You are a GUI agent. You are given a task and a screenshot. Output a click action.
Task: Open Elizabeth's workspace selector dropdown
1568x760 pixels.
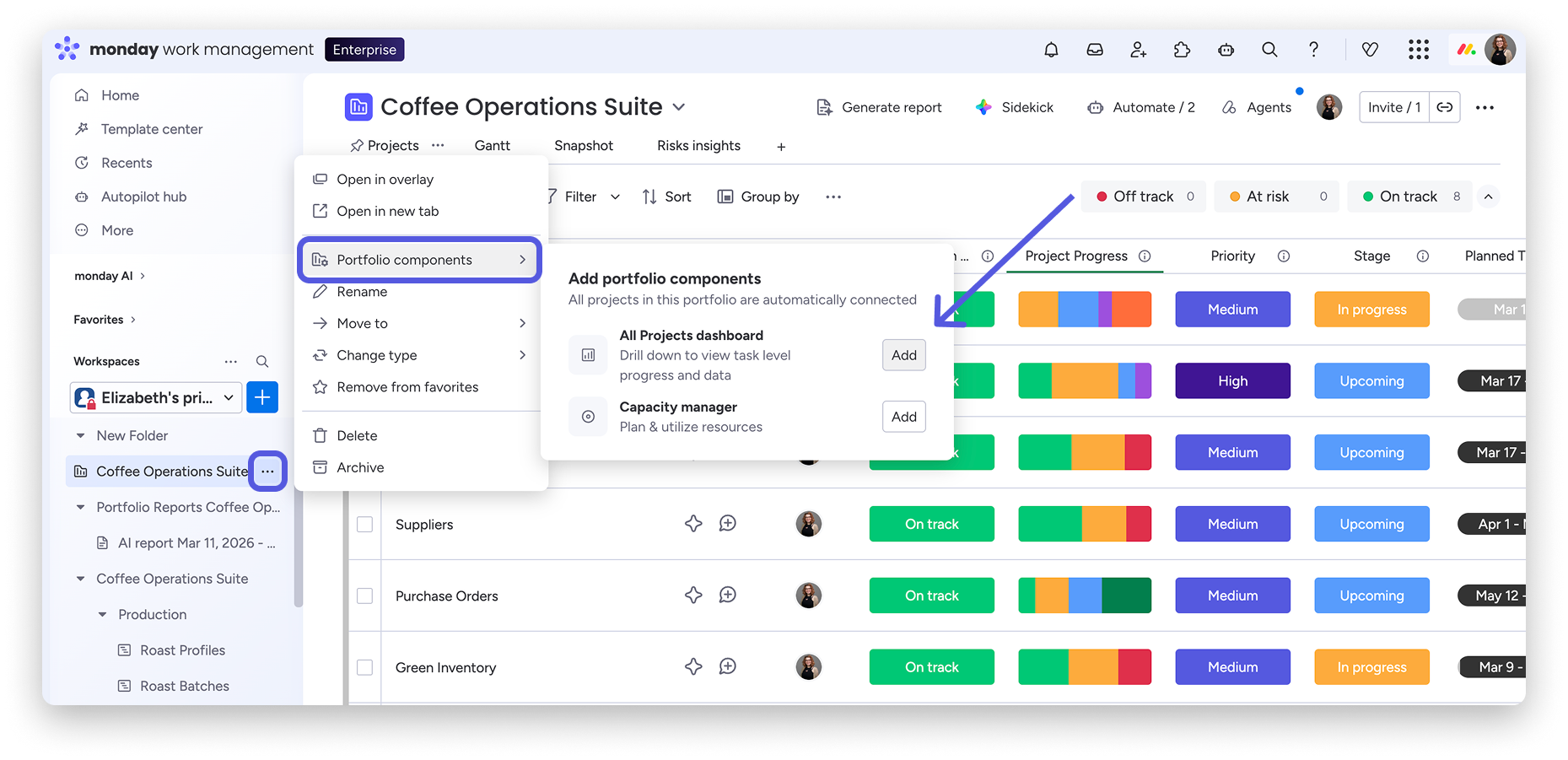[156, 397]
